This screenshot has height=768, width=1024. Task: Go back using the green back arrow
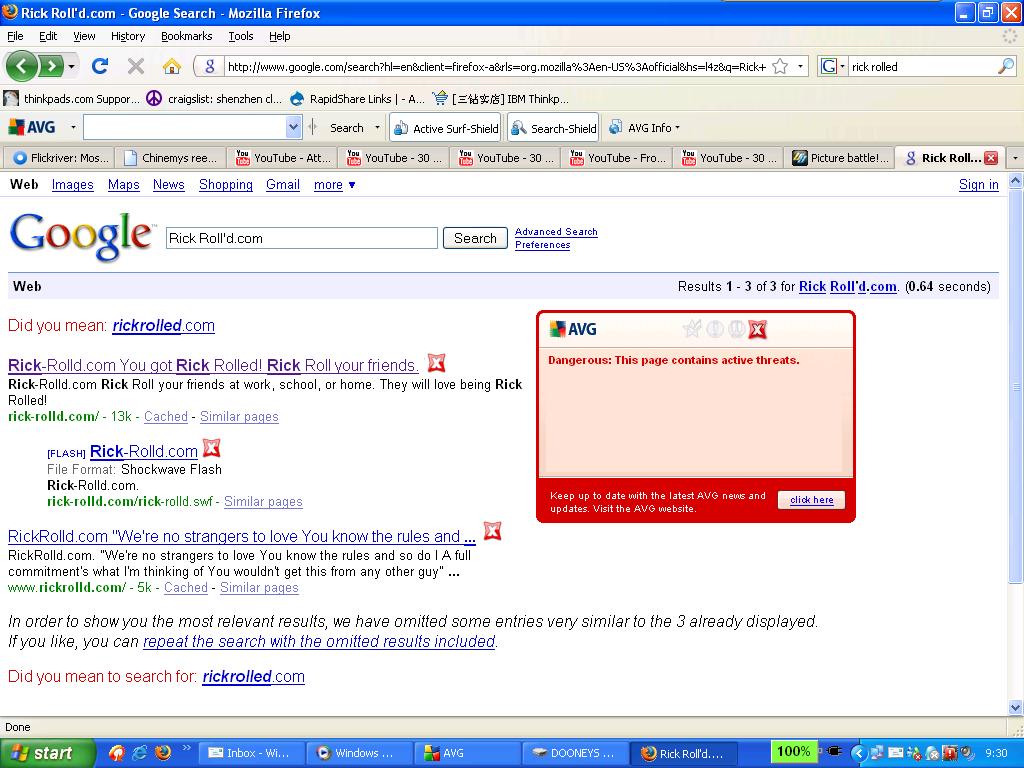[x=22, y=66]
